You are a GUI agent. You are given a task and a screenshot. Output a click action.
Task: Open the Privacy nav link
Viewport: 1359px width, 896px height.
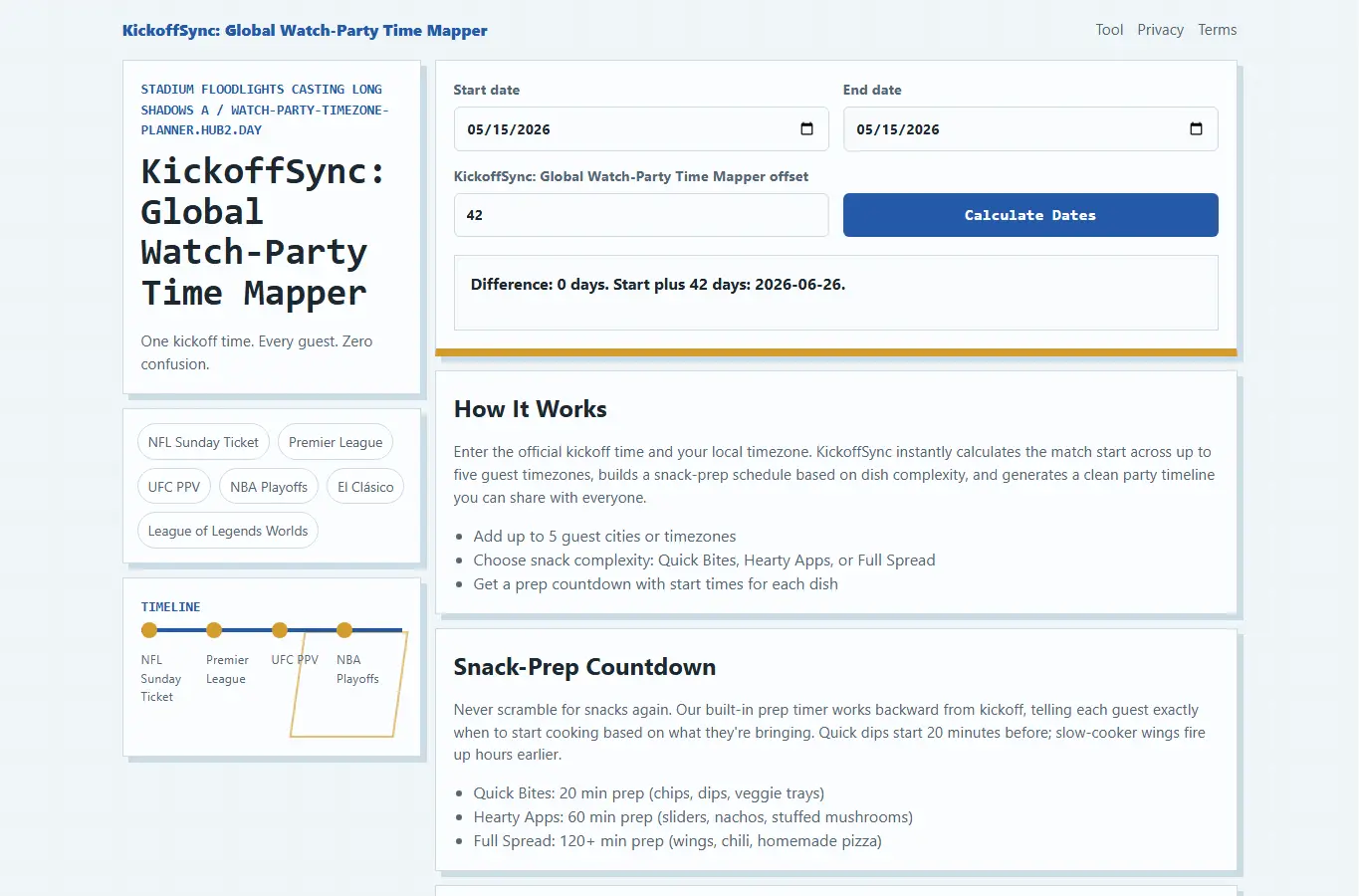coord(1161,30)
